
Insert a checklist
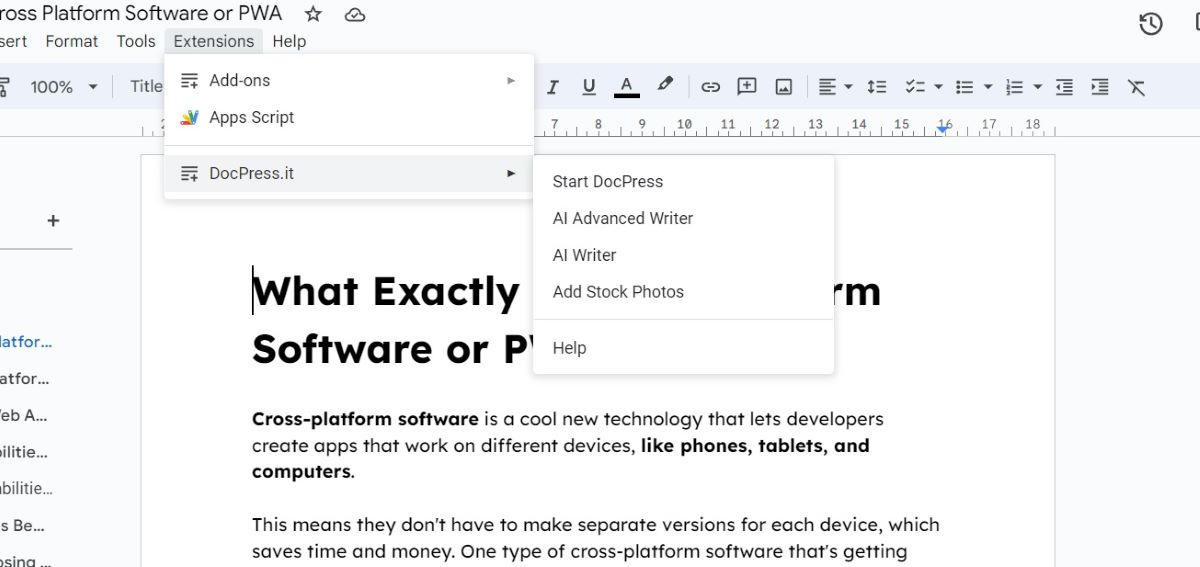pyautogui.click(x=914, y=87)
